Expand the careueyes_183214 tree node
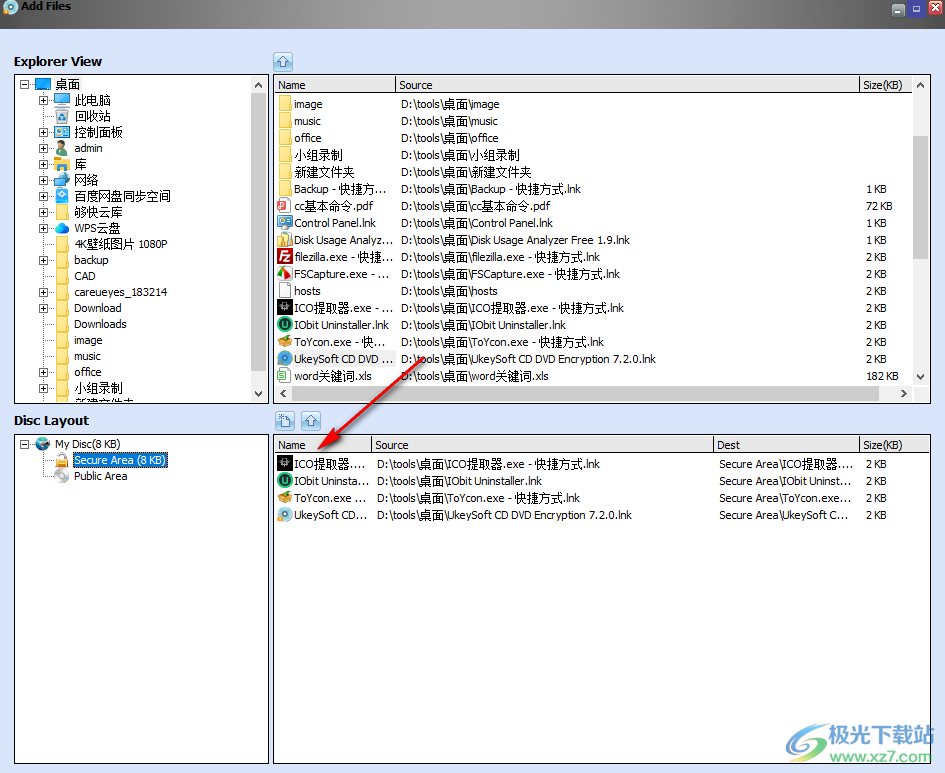The height and width of the screenshot is (773, 945). [43, 292]
